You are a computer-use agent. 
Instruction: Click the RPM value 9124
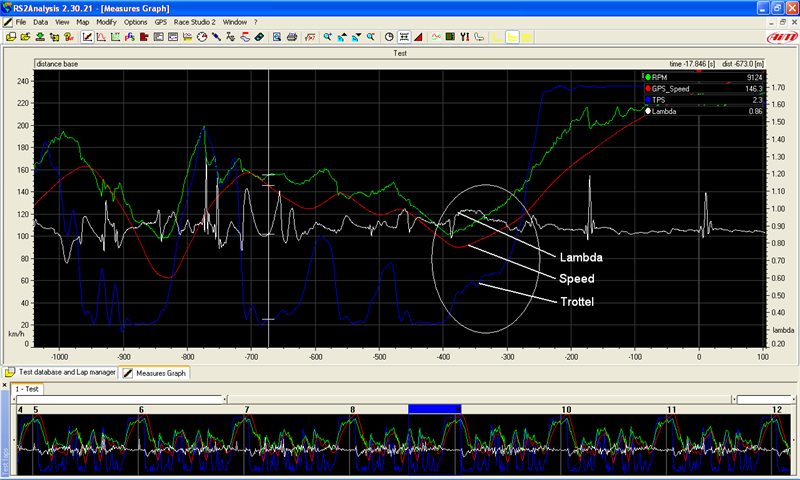[x=755, y=78]
